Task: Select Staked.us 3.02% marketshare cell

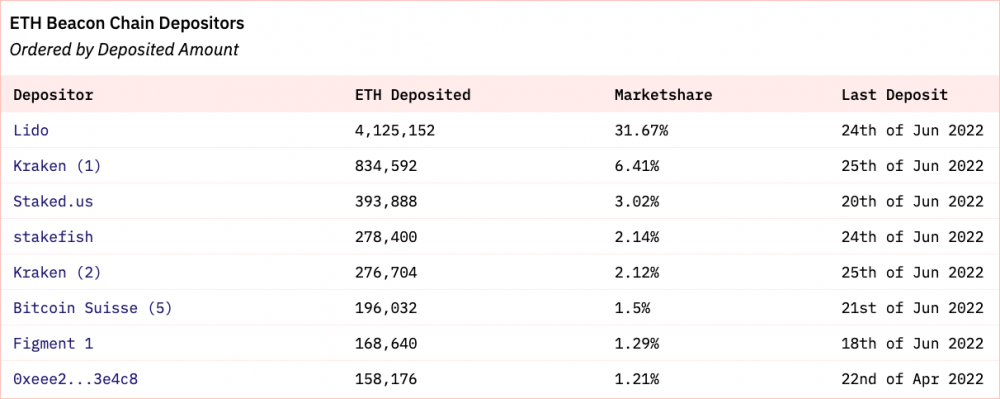Action: 637,202
